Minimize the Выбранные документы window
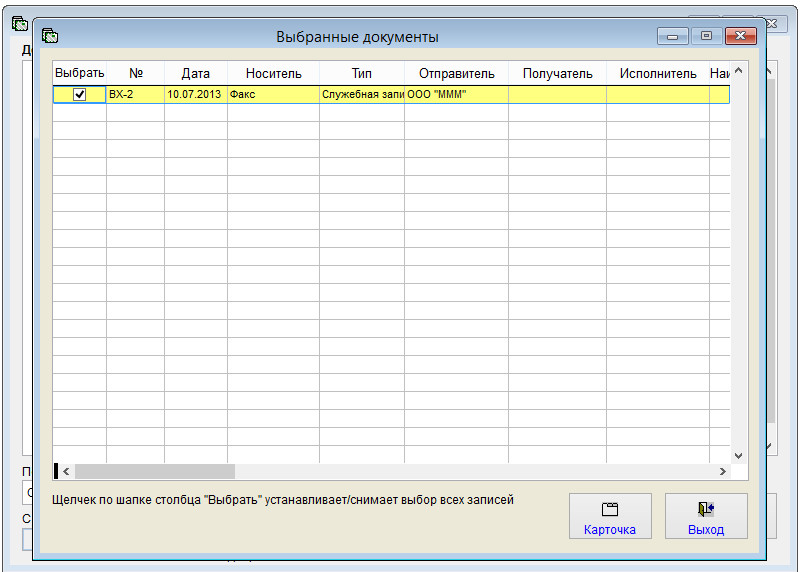The image size is (801, 572). pos(673,36)
